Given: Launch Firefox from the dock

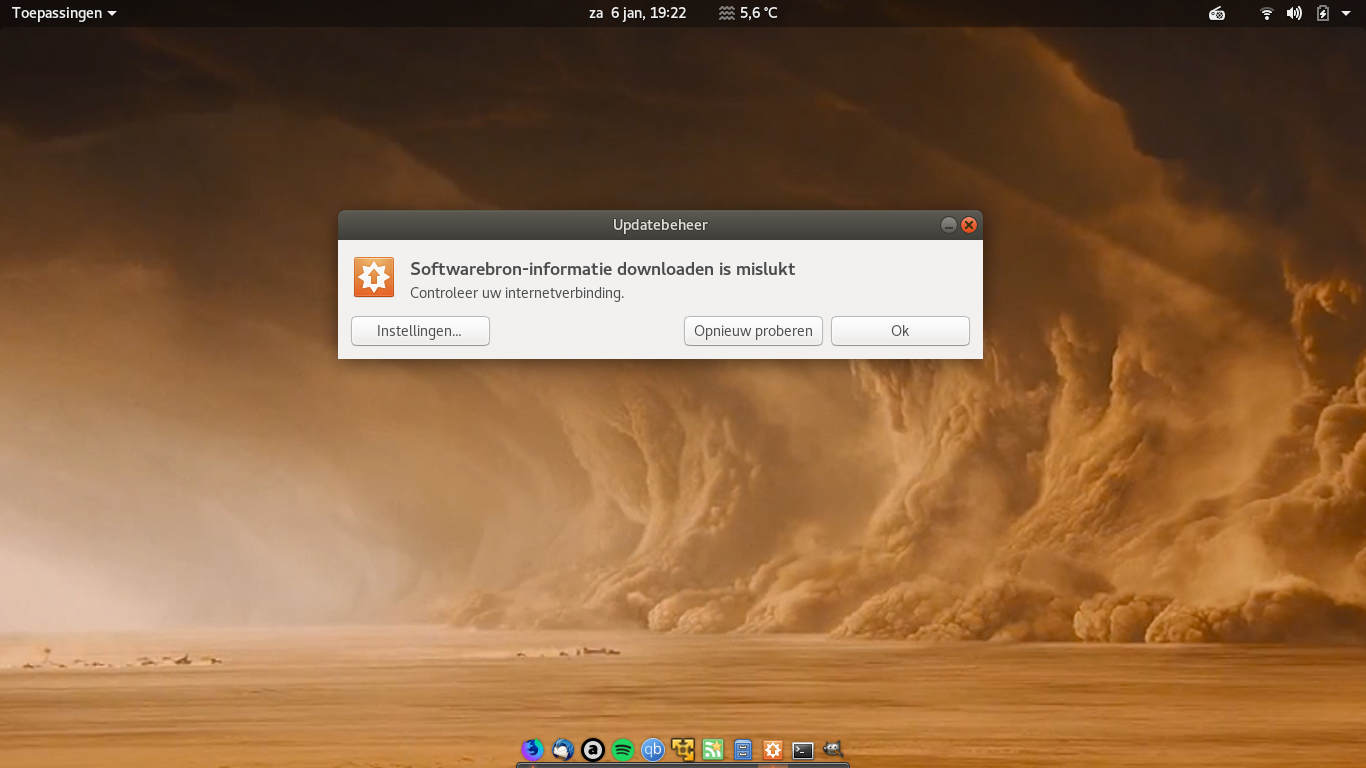Looking at the screenshot, I should pyautogui.click(x=533, y=749).
